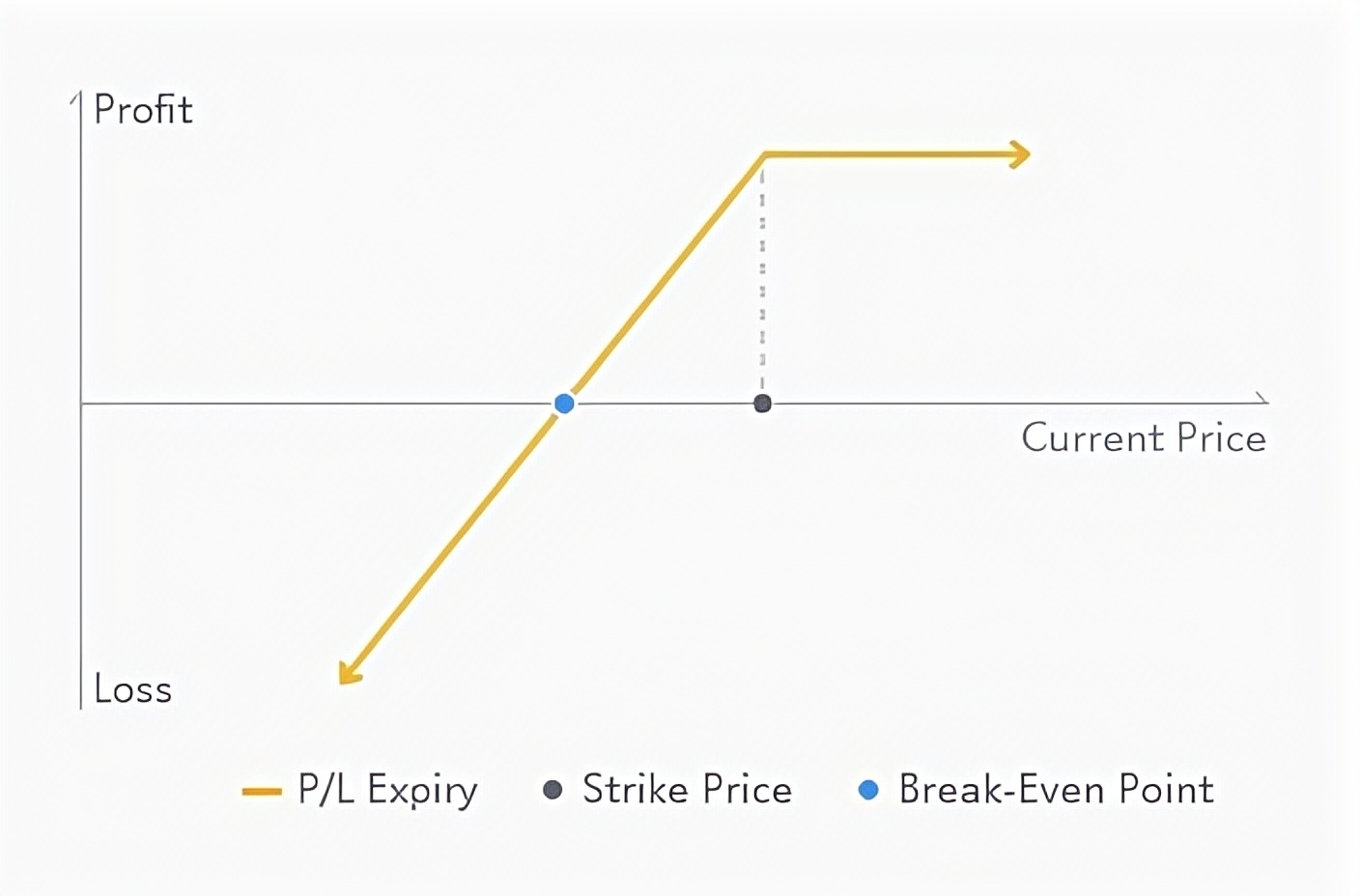Click the downward arrowhead at the loss end
This screenshot has width=1360, height=896.
(x=349, y=673)
